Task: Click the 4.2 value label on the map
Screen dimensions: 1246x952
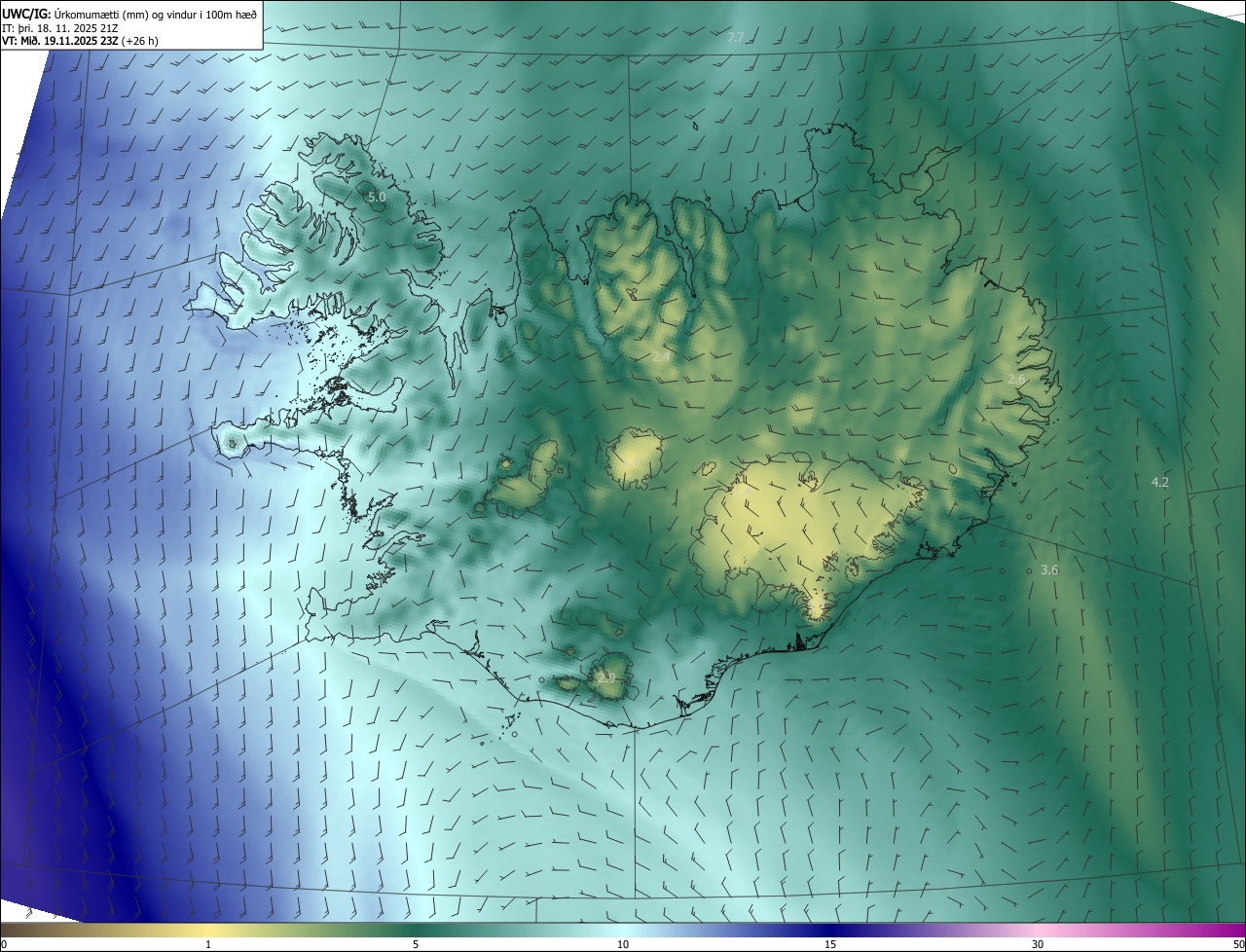Action: (1160, 482)
